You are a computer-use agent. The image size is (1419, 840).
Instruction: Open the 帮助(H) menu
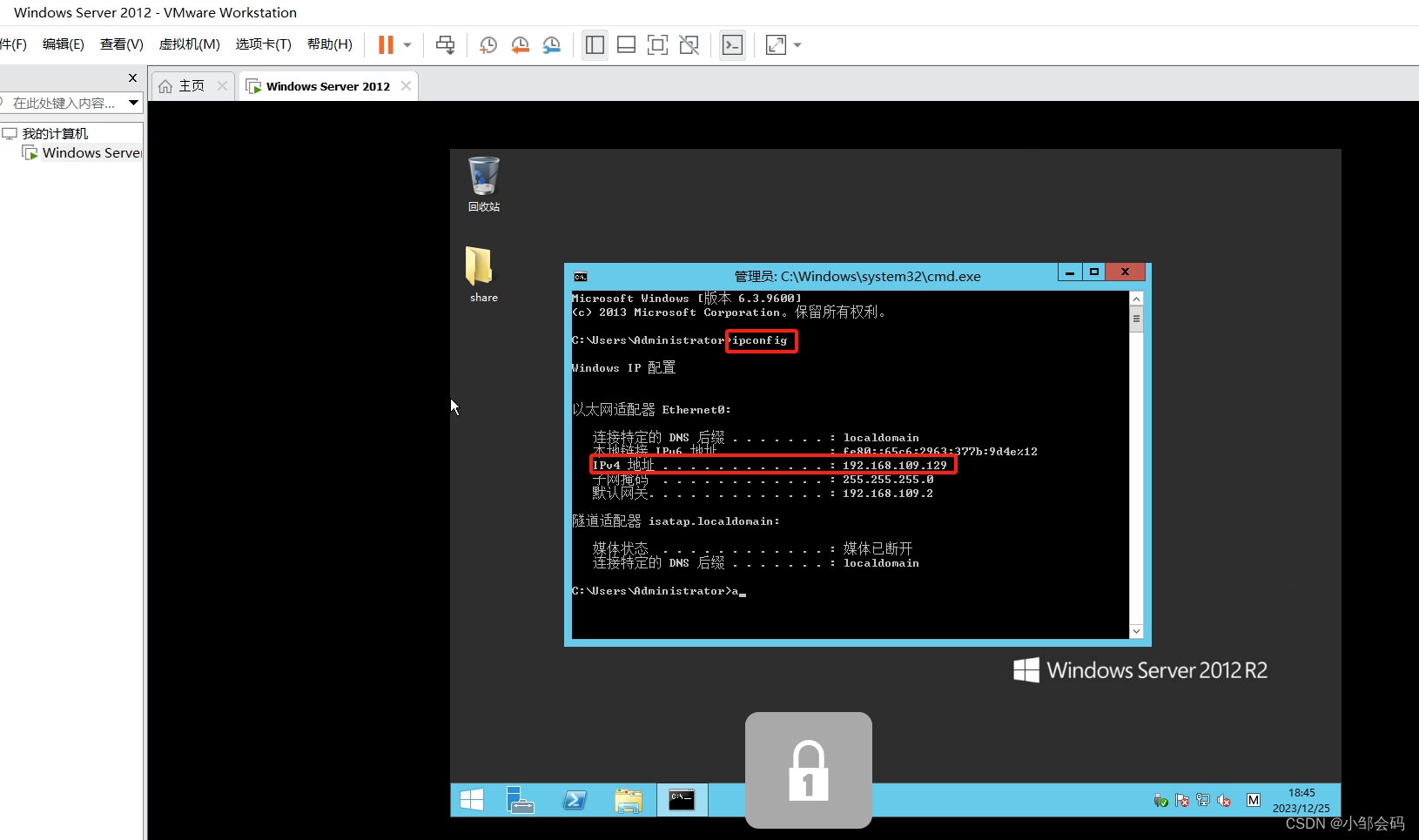[330, 44]
